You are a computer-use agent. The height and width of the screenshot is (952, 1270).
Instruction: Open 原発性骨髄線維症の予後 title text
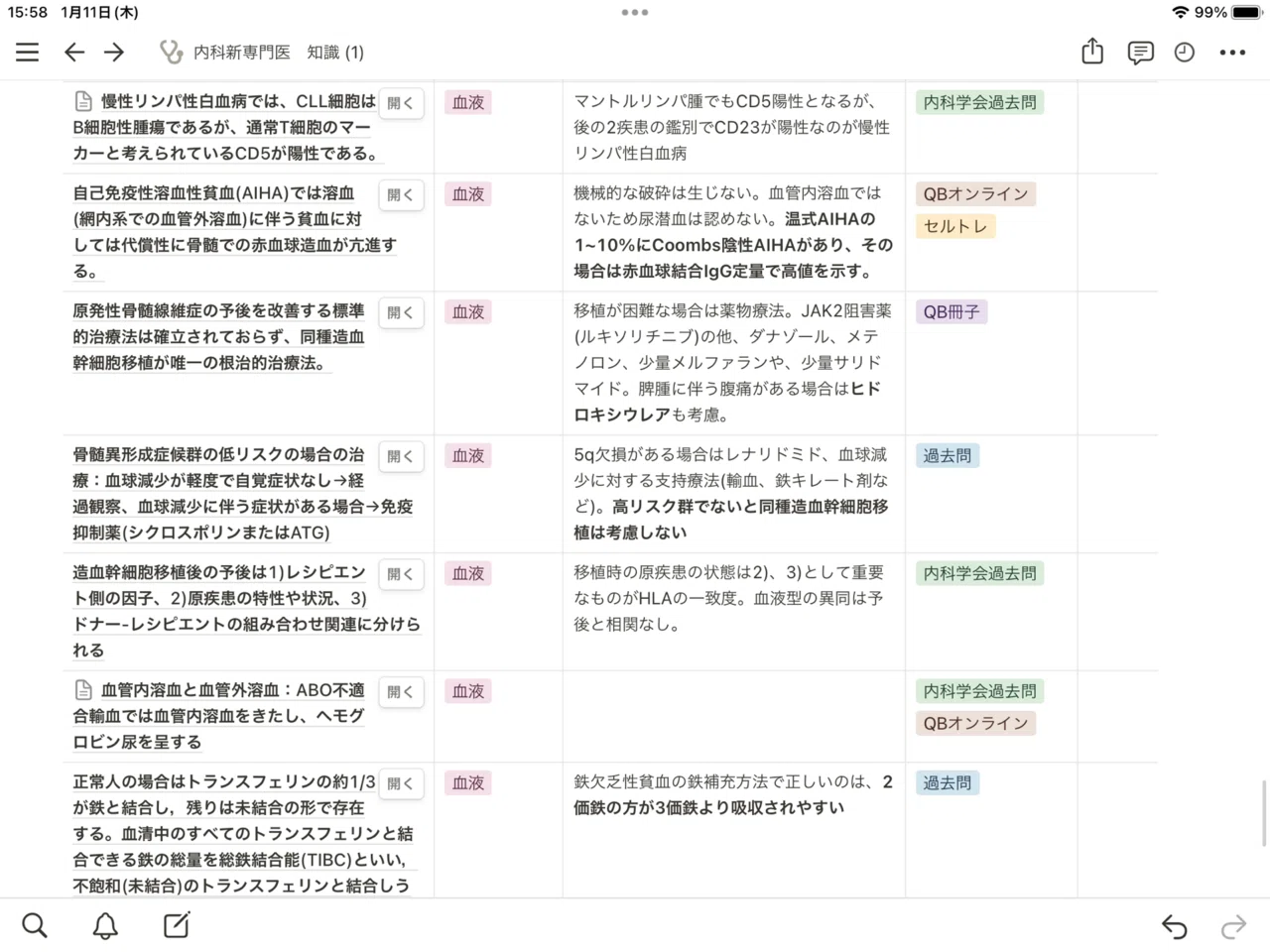[x=218, y=337]
